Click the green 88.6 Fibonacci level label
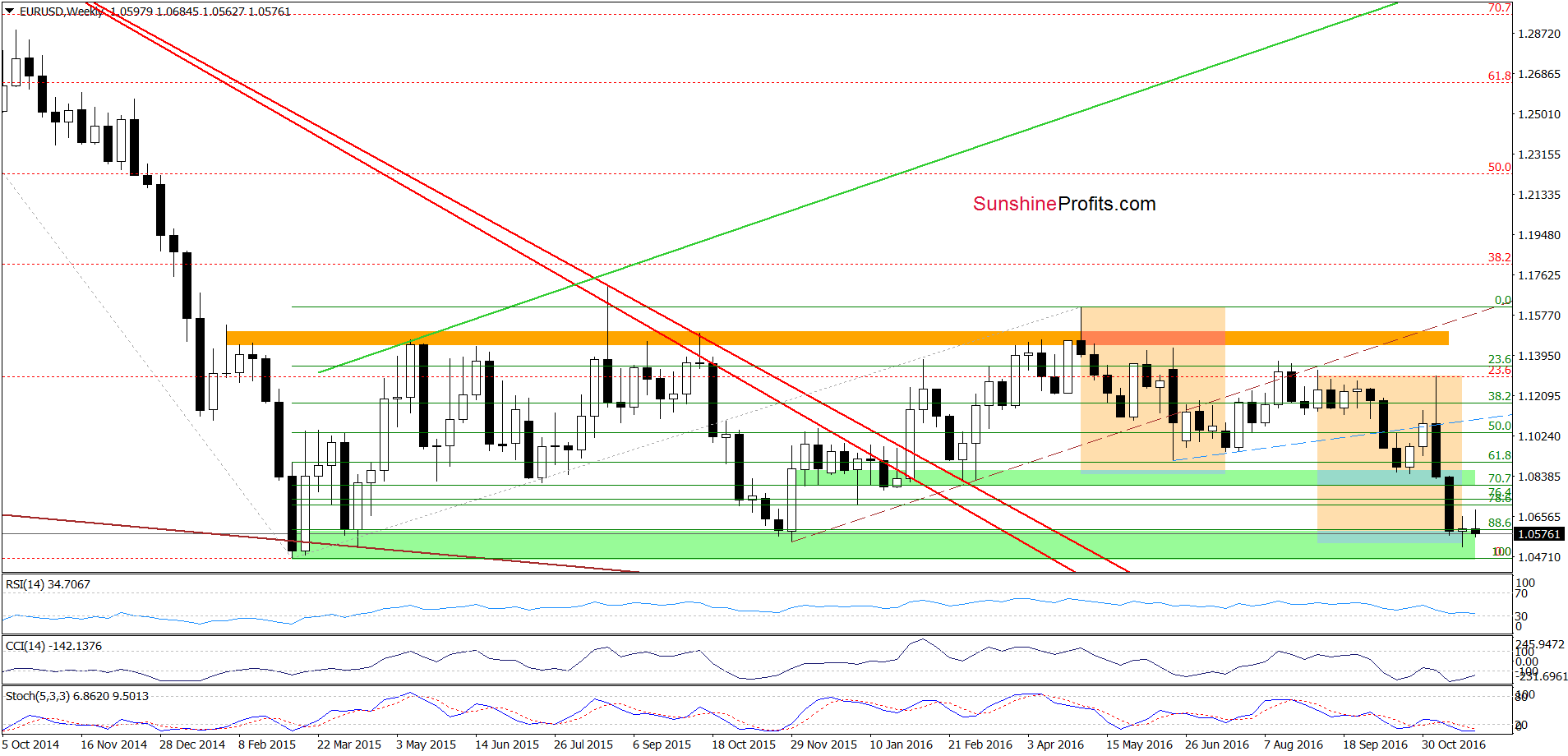The height and width of the screenshot is (756, 1568). 1500,523
